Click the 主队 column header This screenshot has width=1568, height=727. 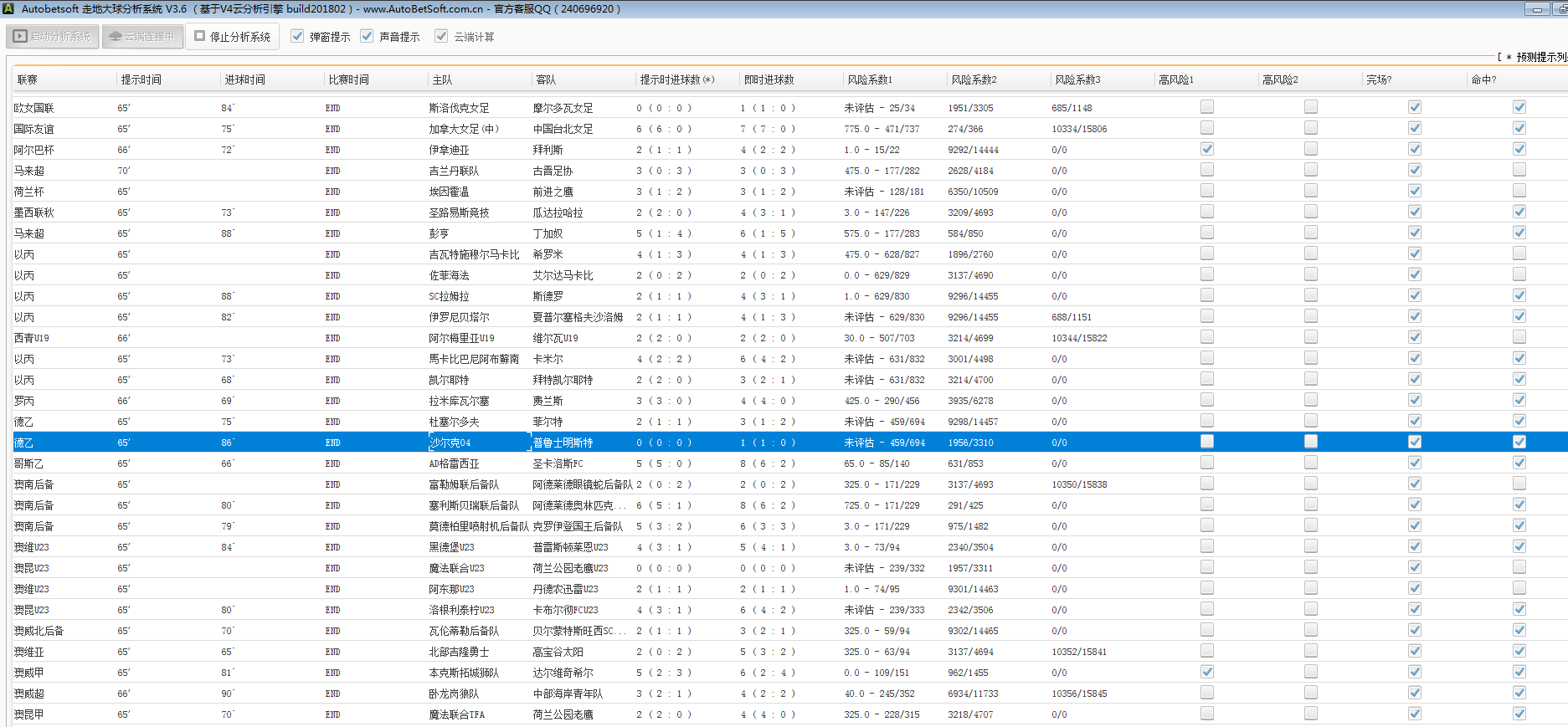[442, 79]
